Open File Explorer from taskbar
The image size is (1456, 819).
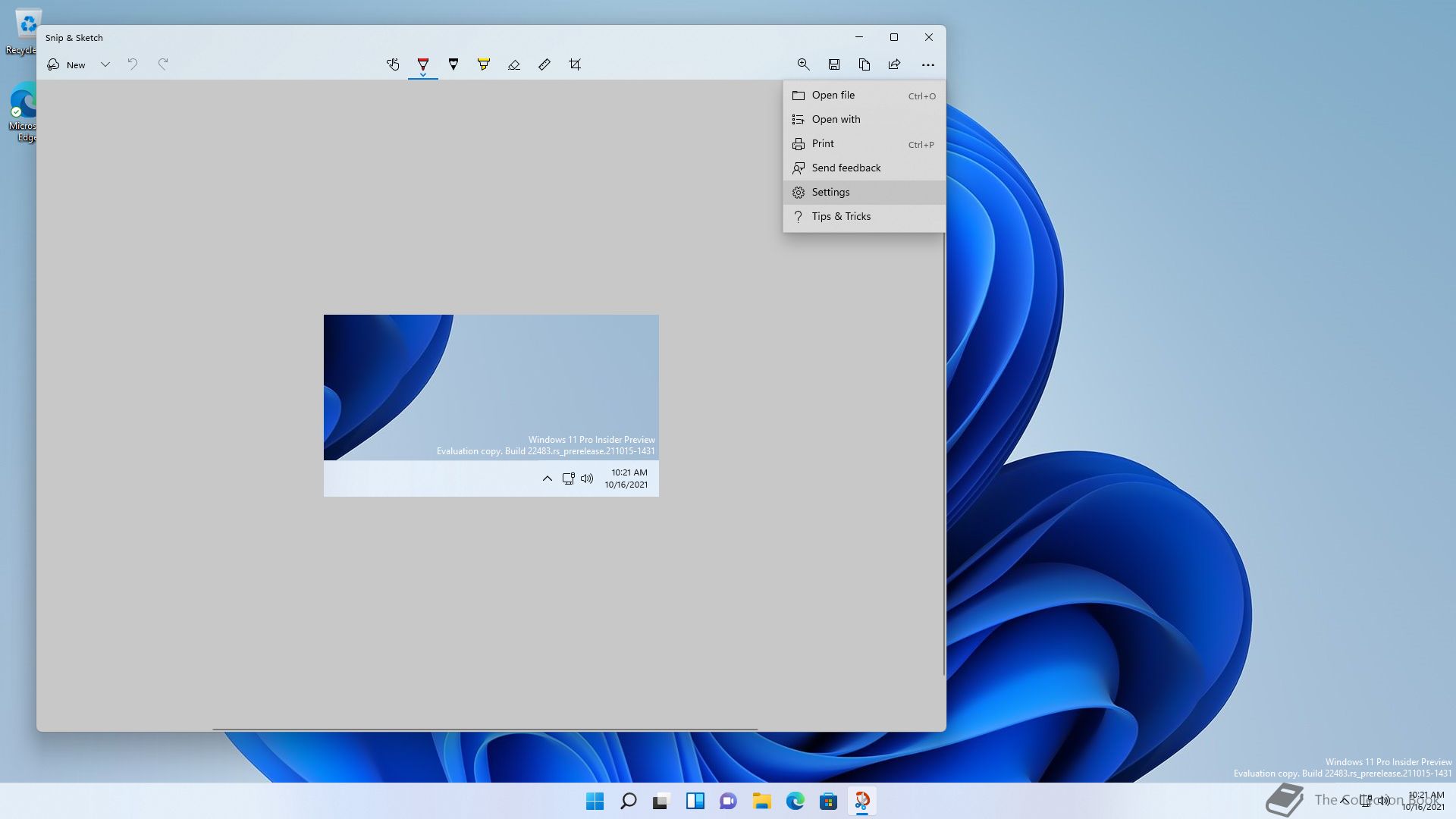762,801
